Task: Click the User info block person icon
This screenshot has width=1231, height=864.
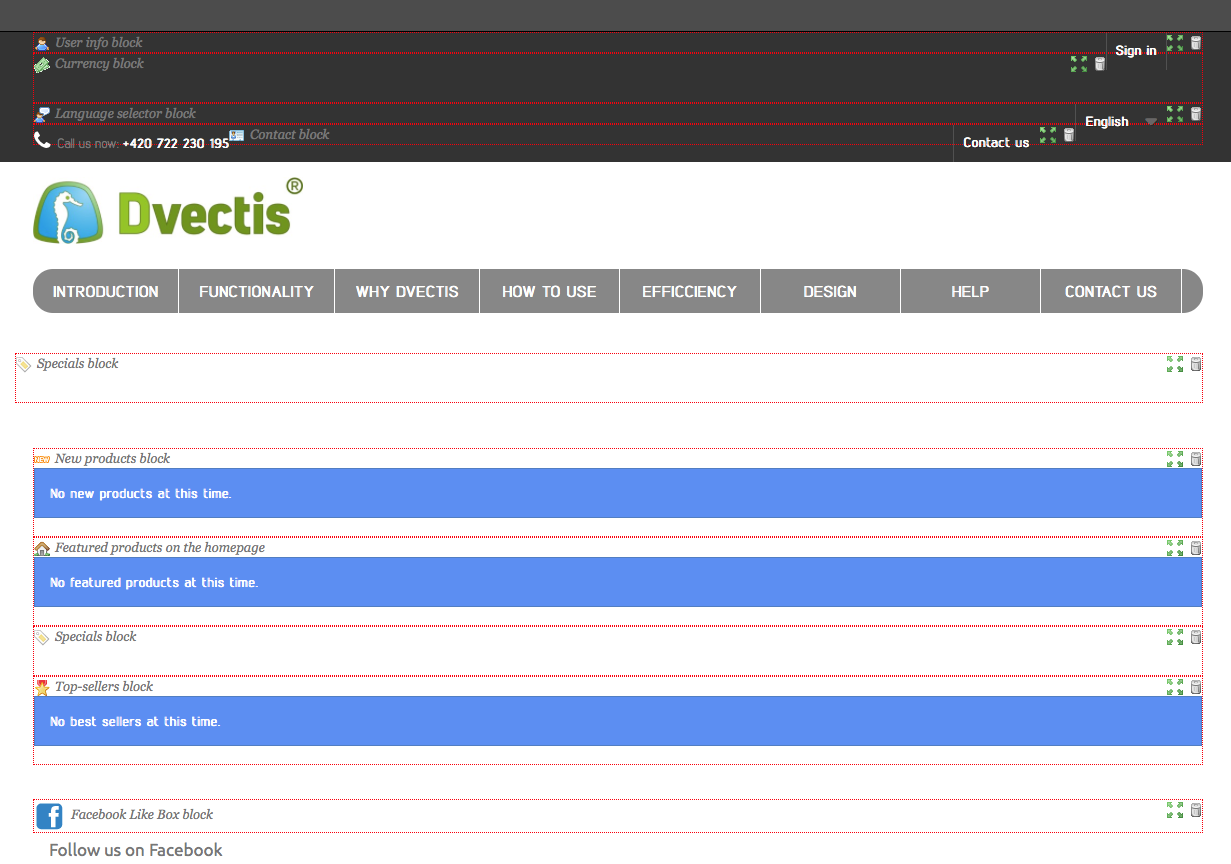Action: pyautogui.click(x=42, y=43)
